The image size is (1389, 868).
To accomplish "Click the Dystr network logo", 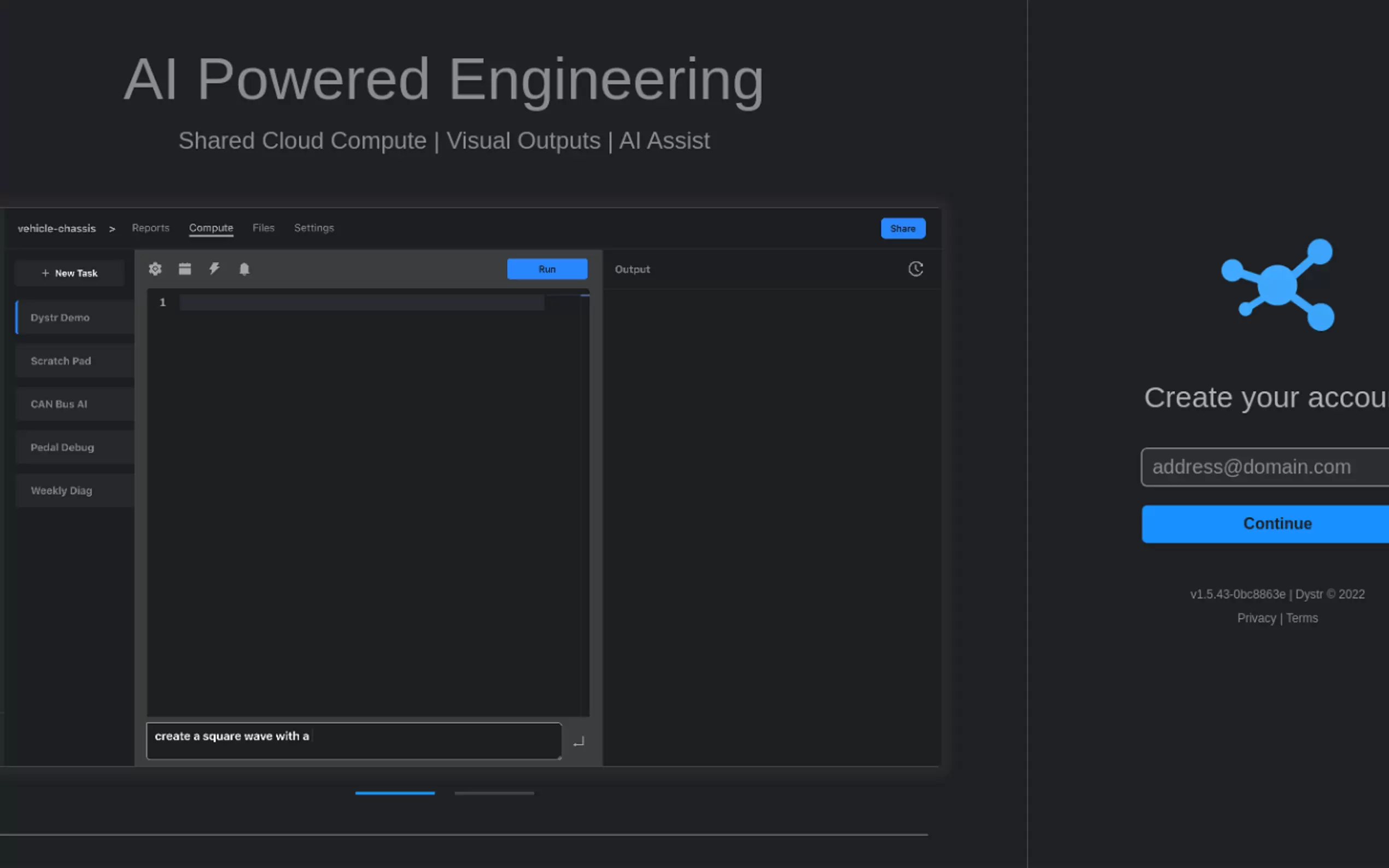I will pos(1278,285).
